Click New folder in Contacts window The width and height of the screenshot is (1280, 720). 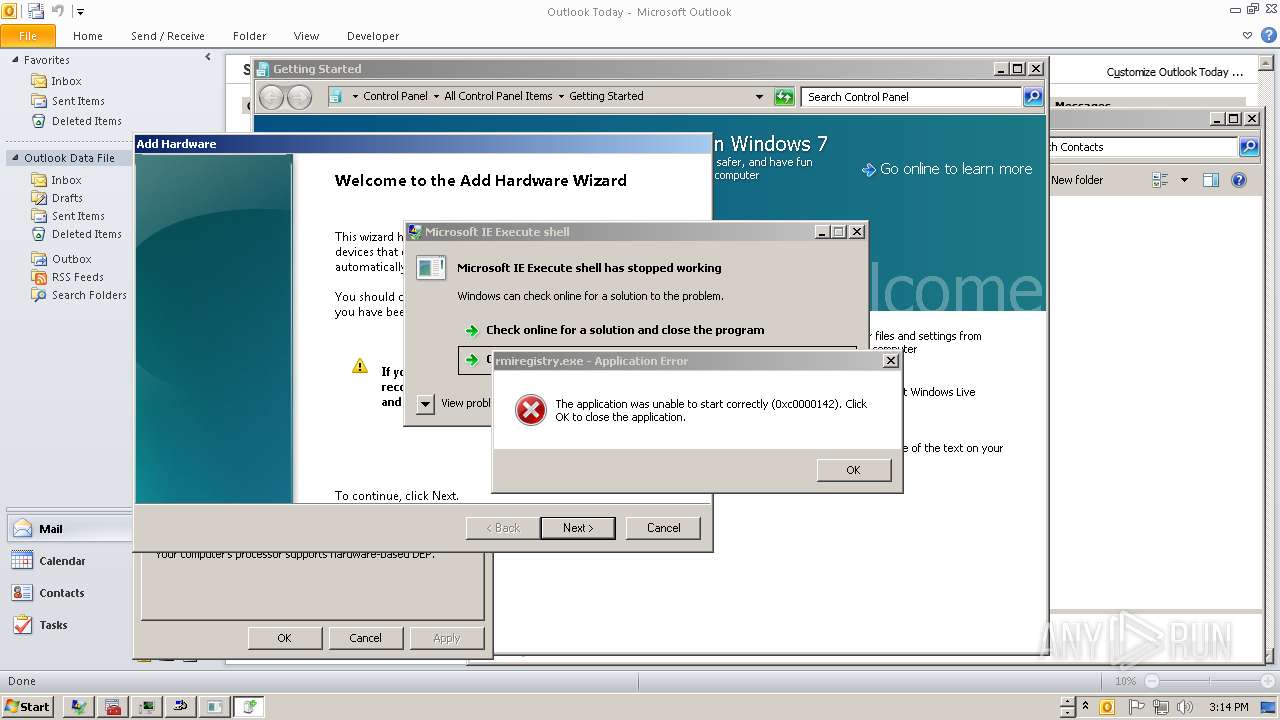(1076, 180)
